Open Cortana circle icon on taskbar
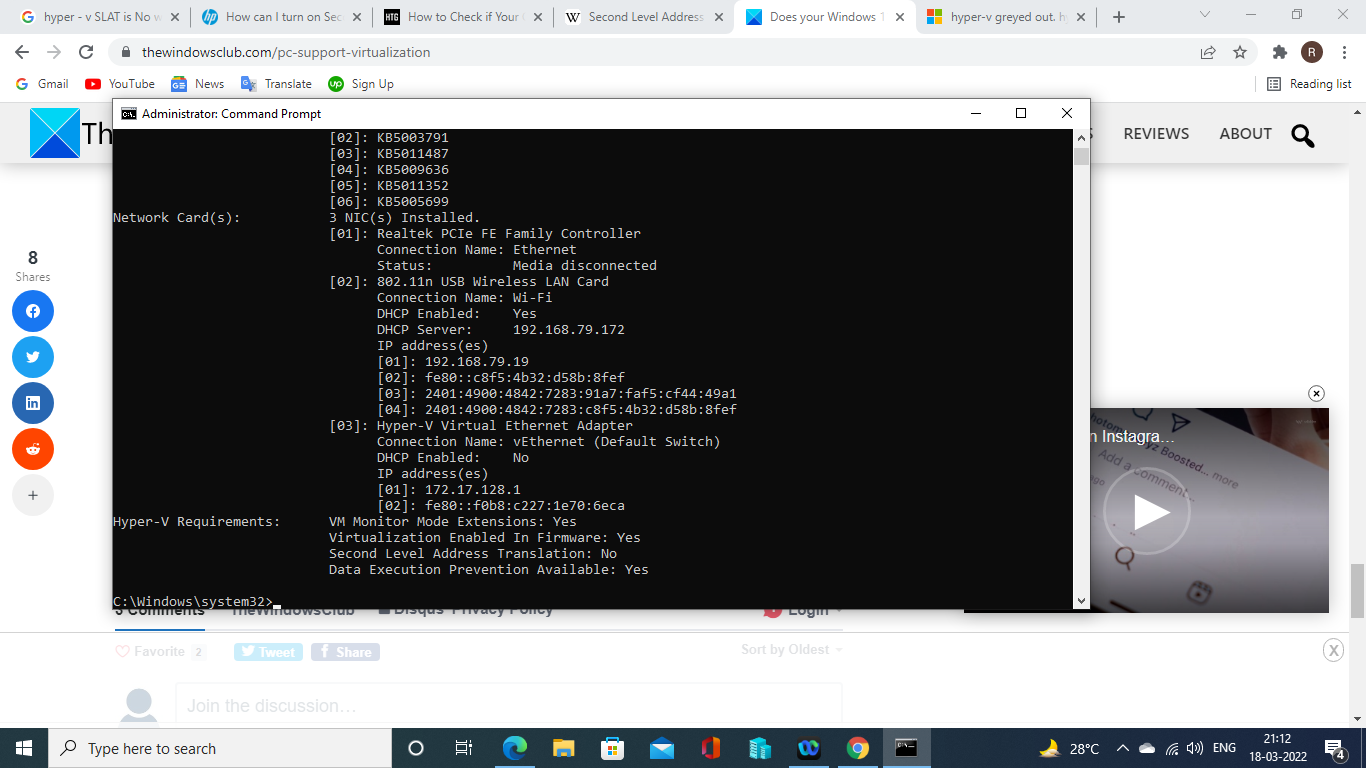The width and height of the screenshot is (1366, 768). pos(416,748)
